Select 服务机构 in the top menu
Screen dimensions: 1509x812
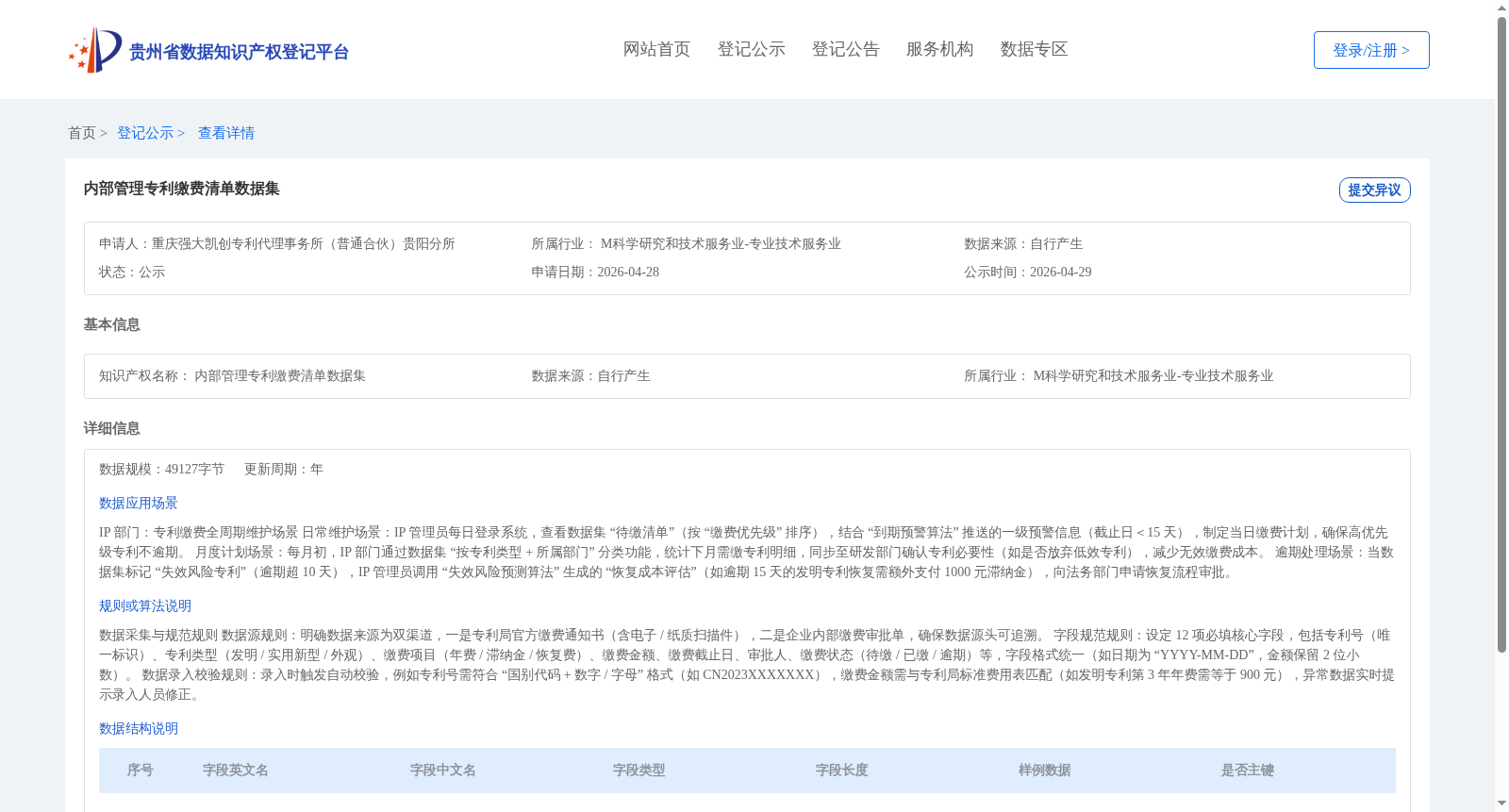(x=939, y=49)
